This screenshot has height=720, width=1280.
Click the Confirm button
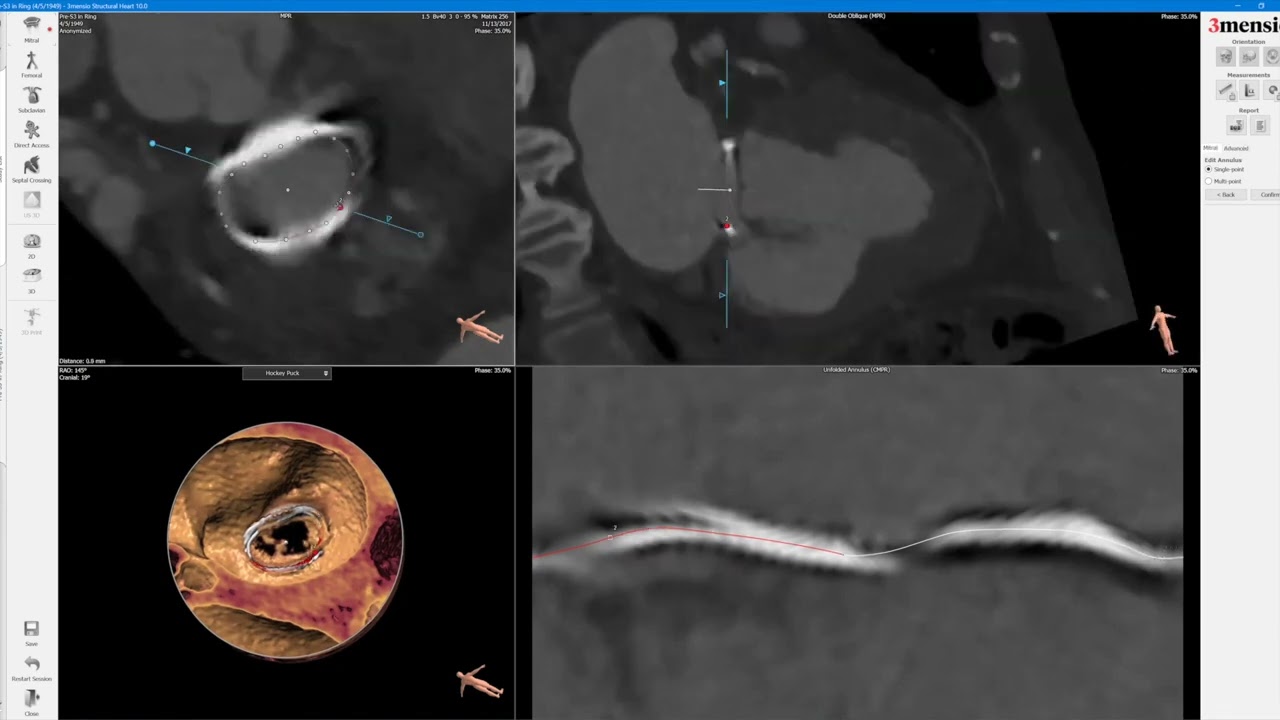coord(1268,195)
